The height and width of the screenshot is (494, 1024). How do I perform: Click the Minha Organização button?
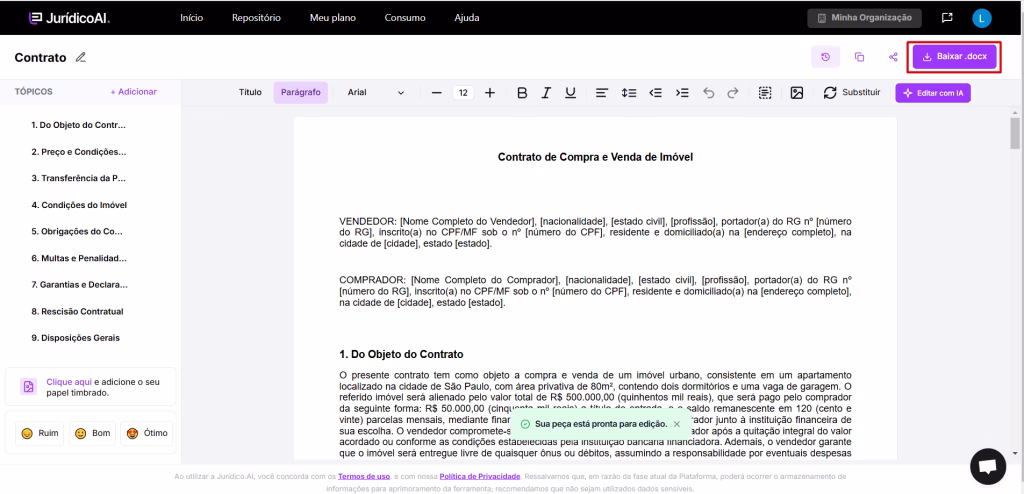(864, 18)
